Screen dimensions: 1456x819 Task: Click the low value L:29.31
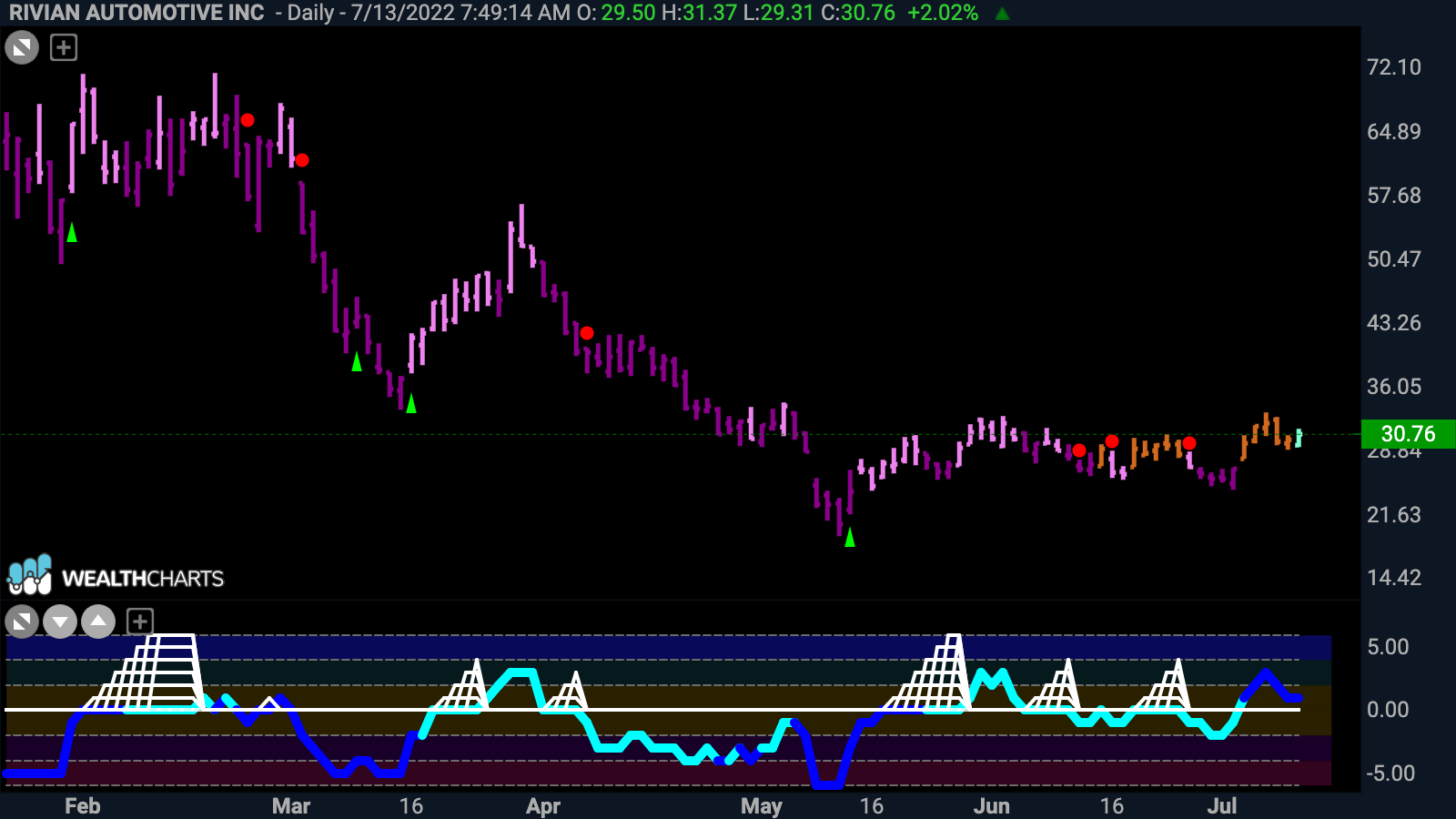pos(779,13)
